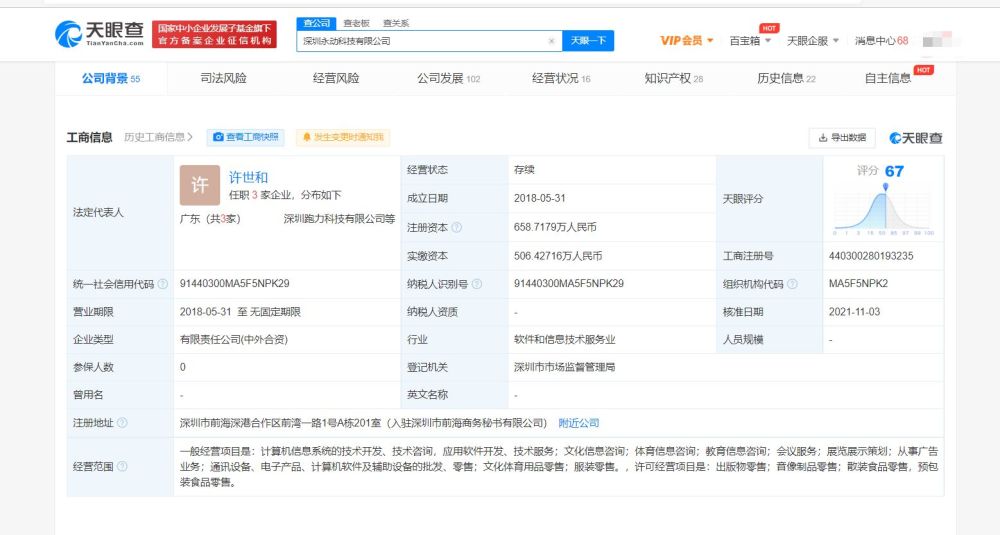Screen dimensions: 1000x535
Task: Click 发生变更时通知我 button
Action: click(343, 137)
